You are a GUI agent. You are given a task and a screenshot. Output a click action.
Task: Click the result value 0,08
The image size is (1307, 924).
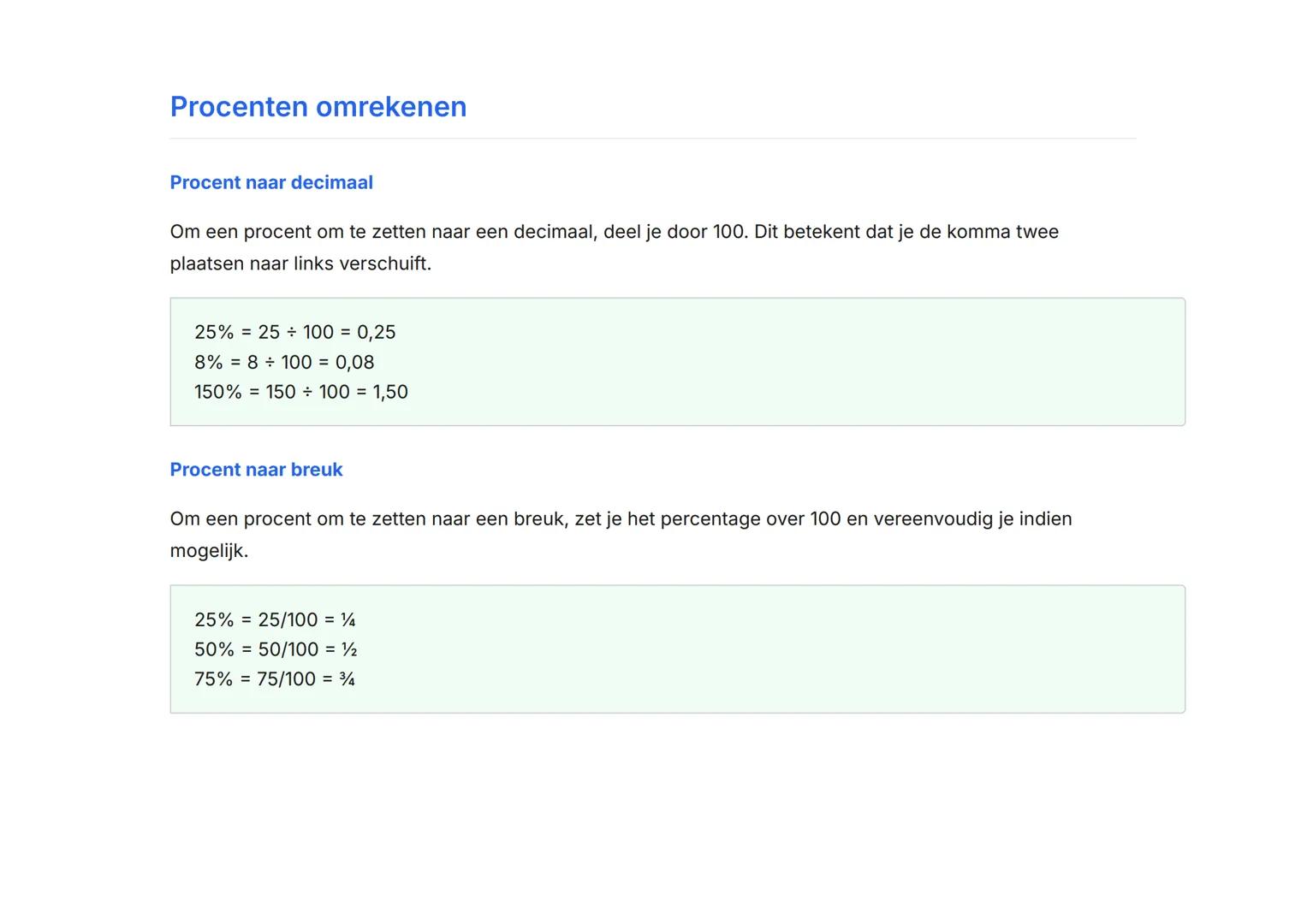point(354,362)
